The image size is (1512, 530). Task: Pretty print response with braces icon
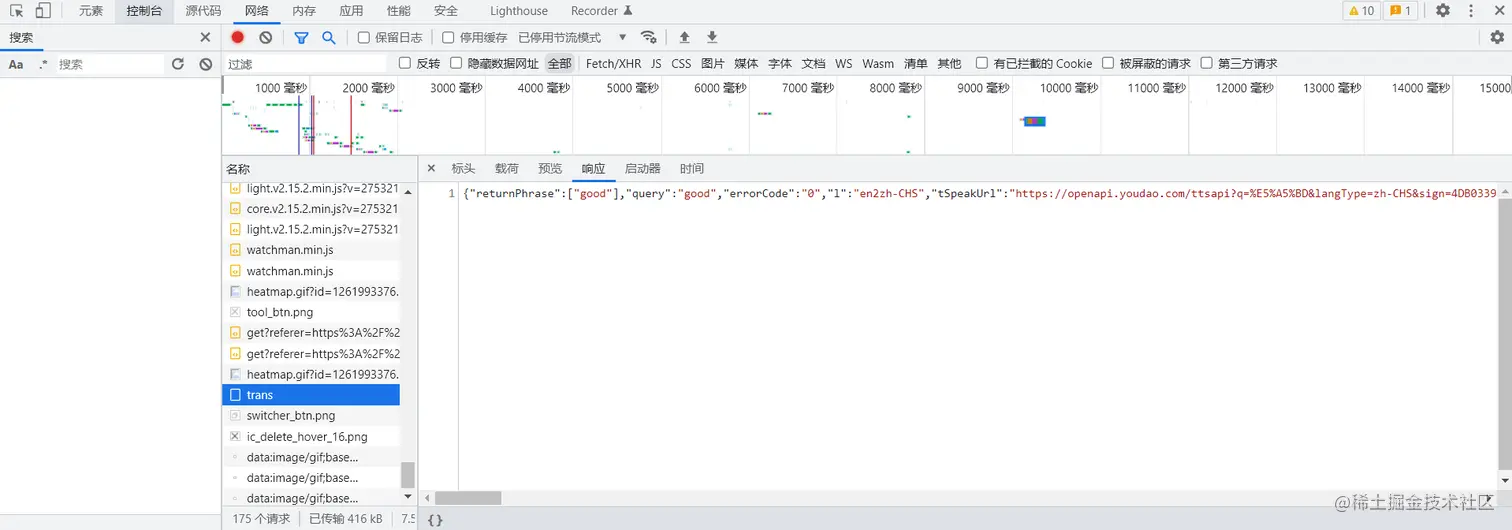coord(435,520)
